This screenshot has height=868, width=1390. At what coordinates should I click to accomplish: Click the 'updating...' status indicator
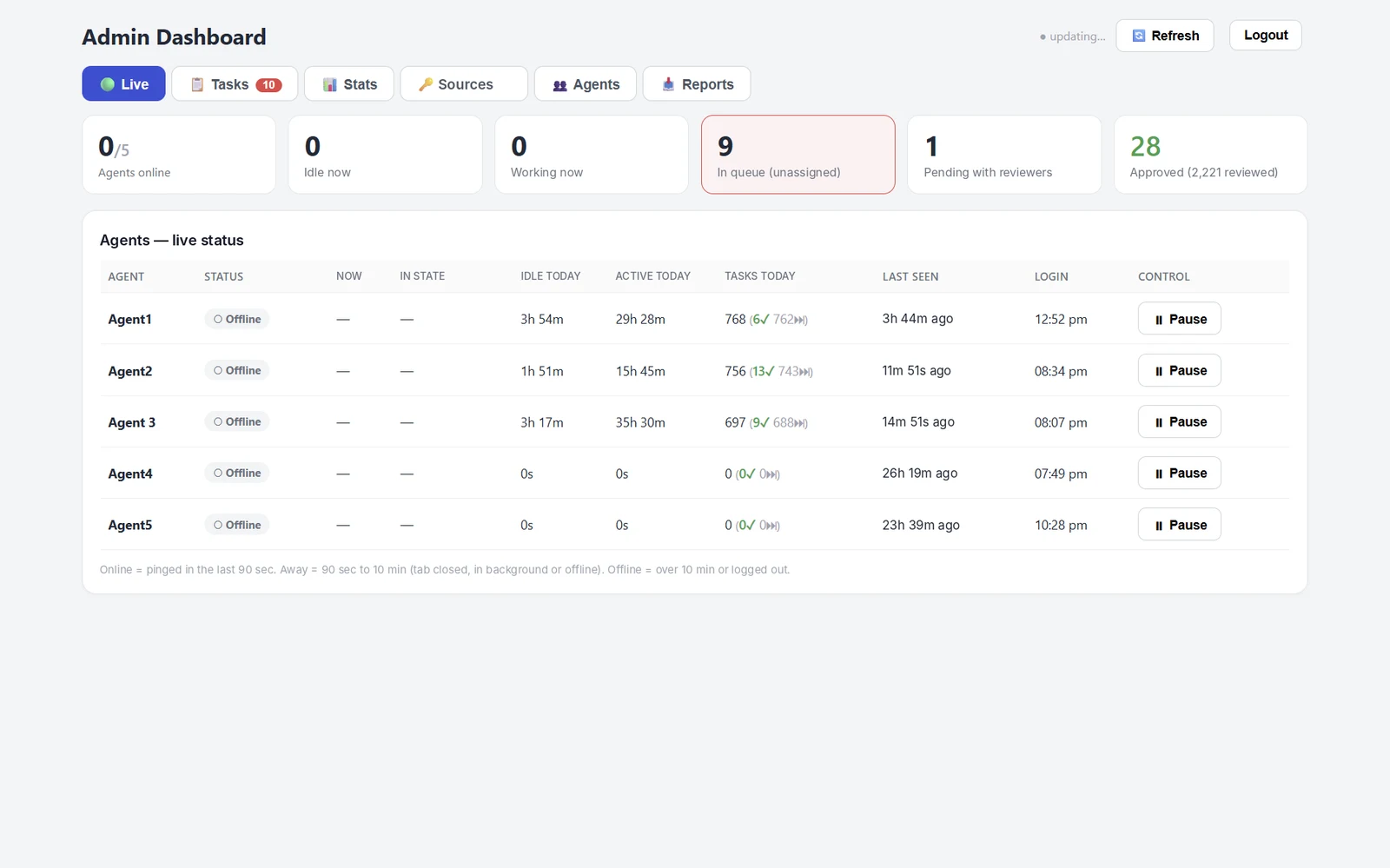click(1073, 36)
